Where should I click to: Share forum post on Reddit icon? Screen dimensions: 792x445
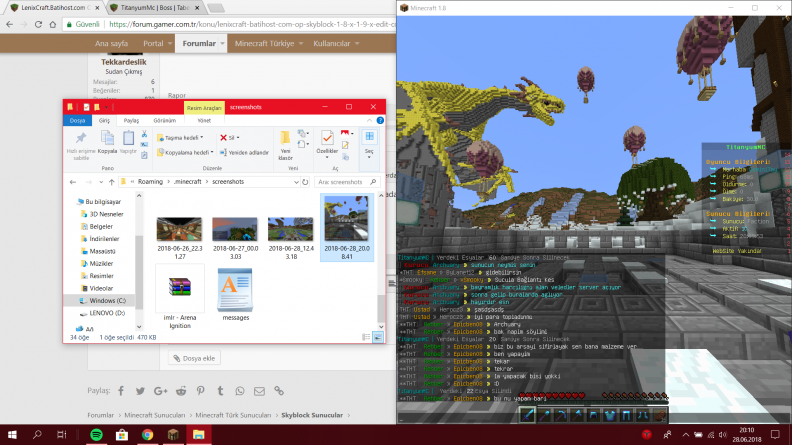pyautogui.click(x=181, y=391)
